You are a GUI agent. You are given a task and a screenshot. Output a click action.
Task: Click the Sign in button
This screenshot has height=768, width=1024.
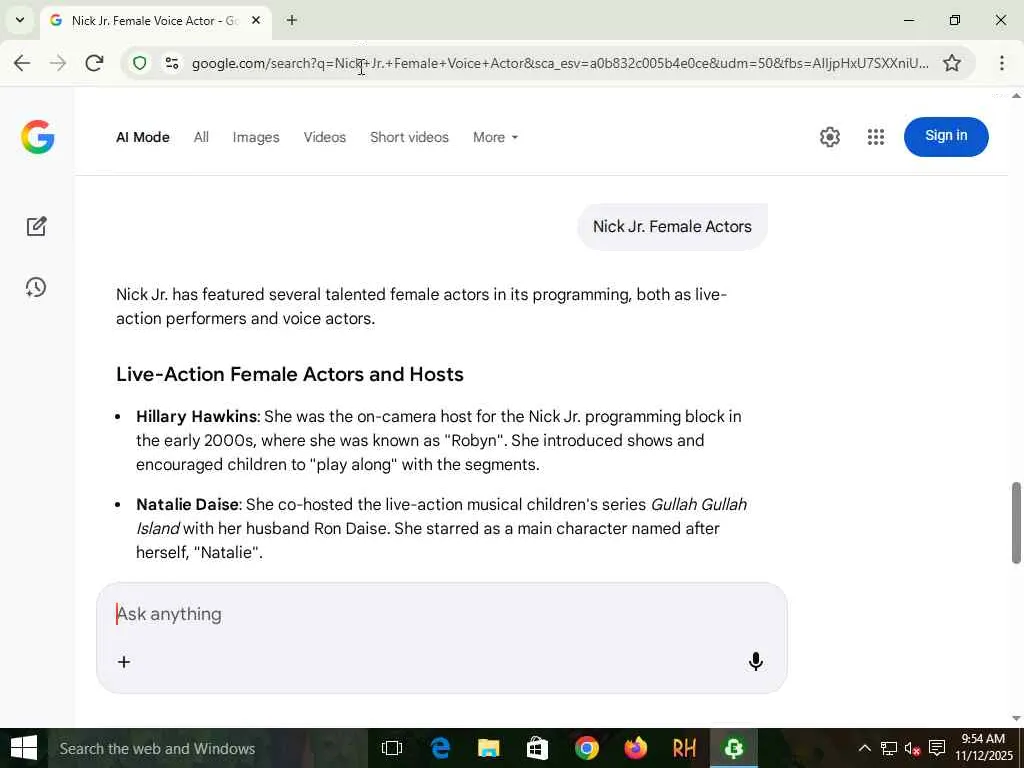click(x=946, y=136)
